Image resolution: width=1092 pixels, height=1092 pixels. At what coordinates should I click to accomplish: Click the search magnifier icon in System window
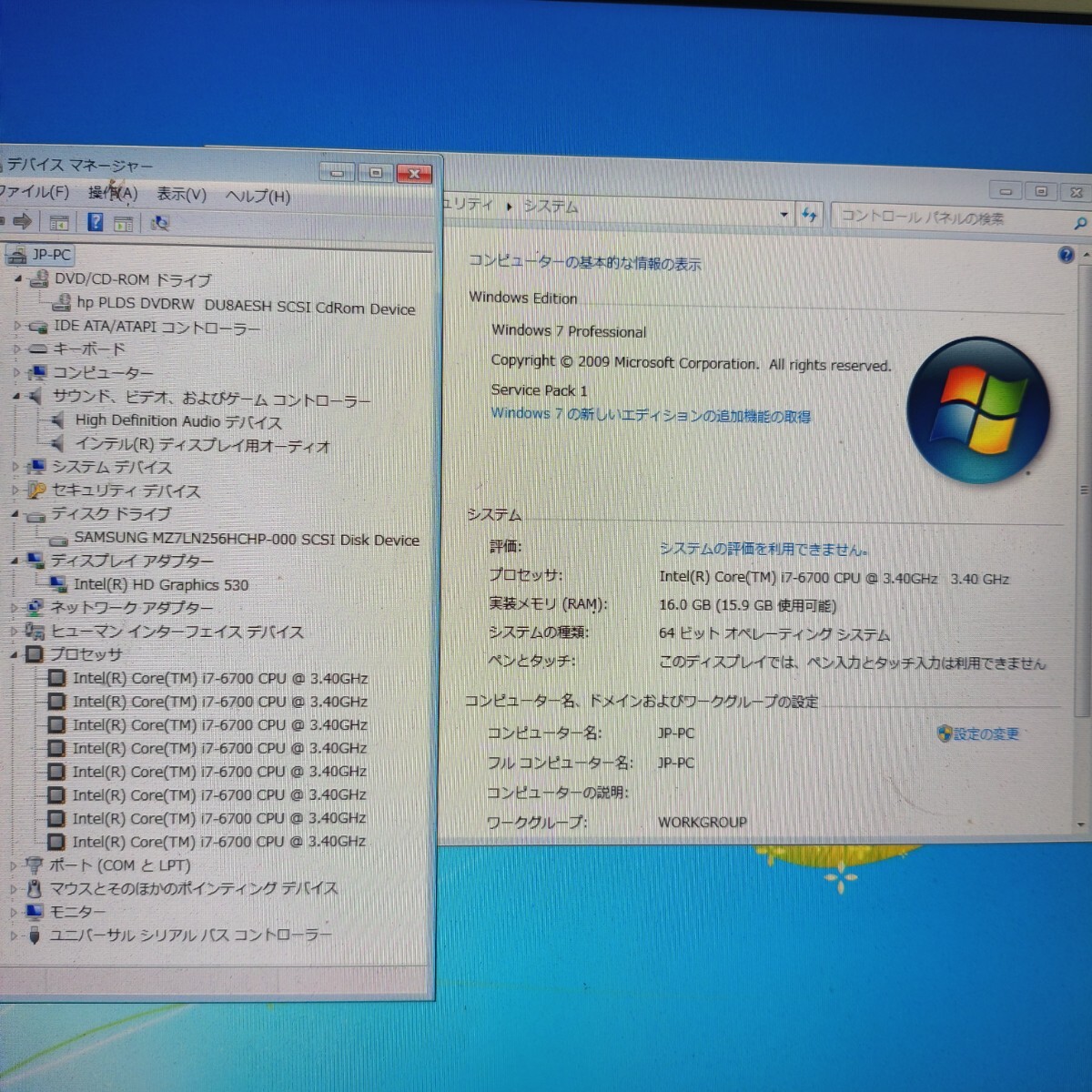pos(1080,223)
